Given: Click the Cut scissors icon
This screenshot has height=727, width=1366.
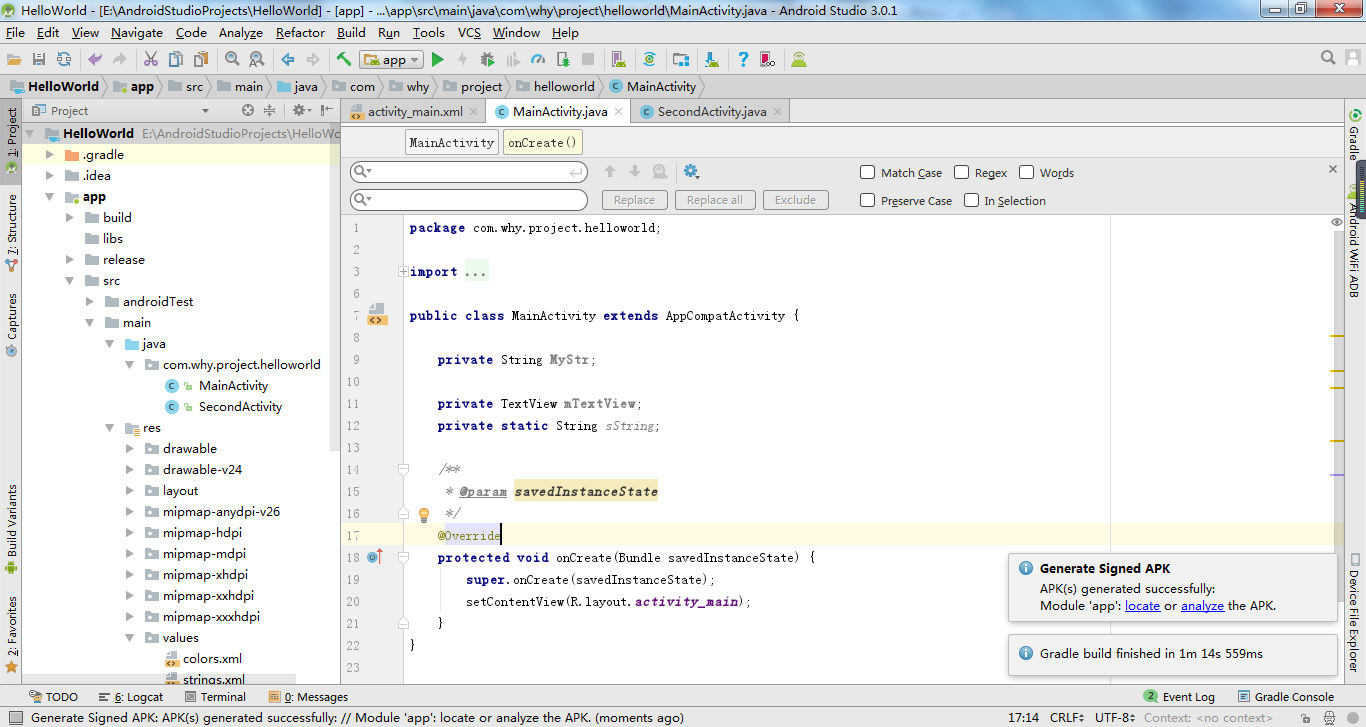Looking at the screenshot, I should pyautogui.click(x=151, y=60).
